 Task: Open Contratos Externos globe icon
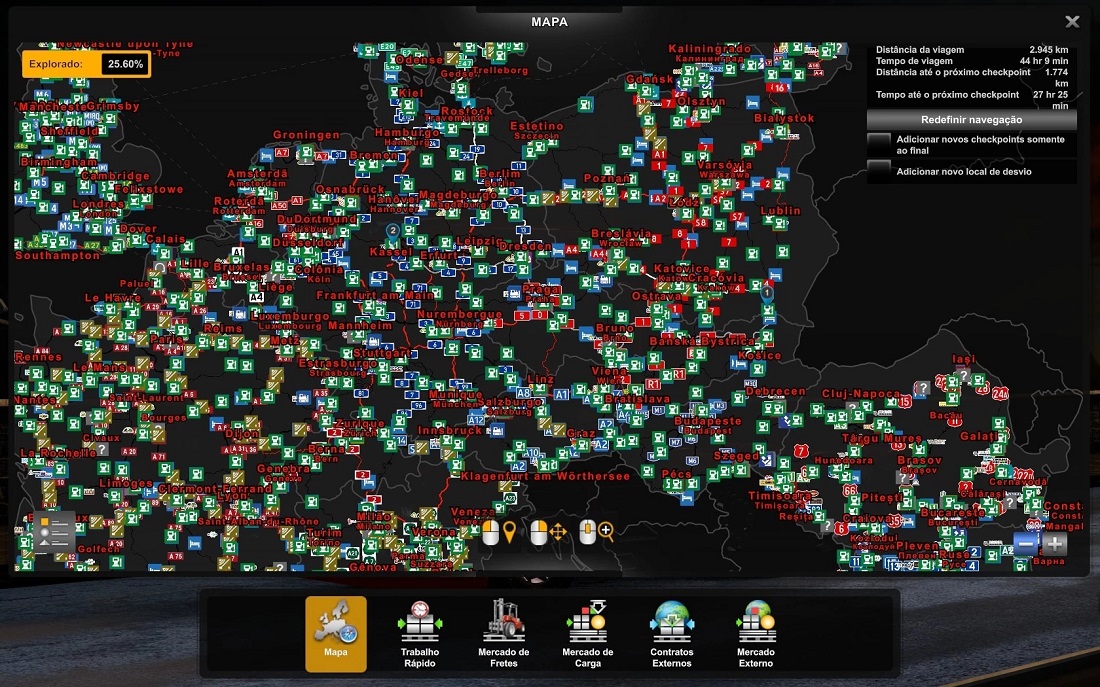671,634
